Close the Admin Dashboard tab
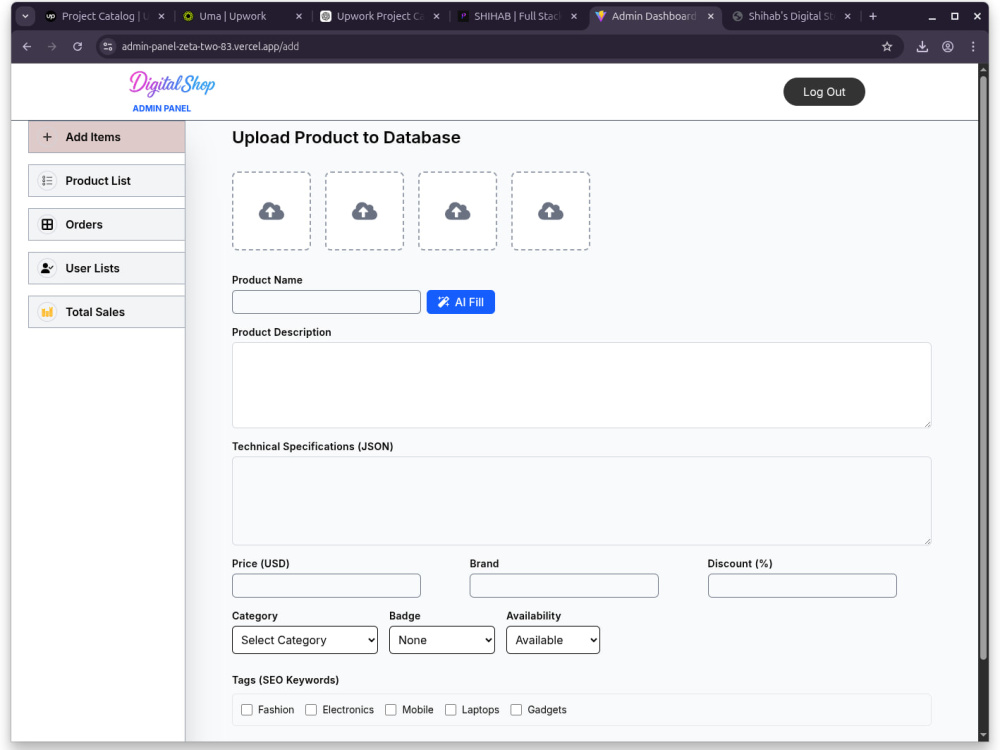 (x=710, y=16)
